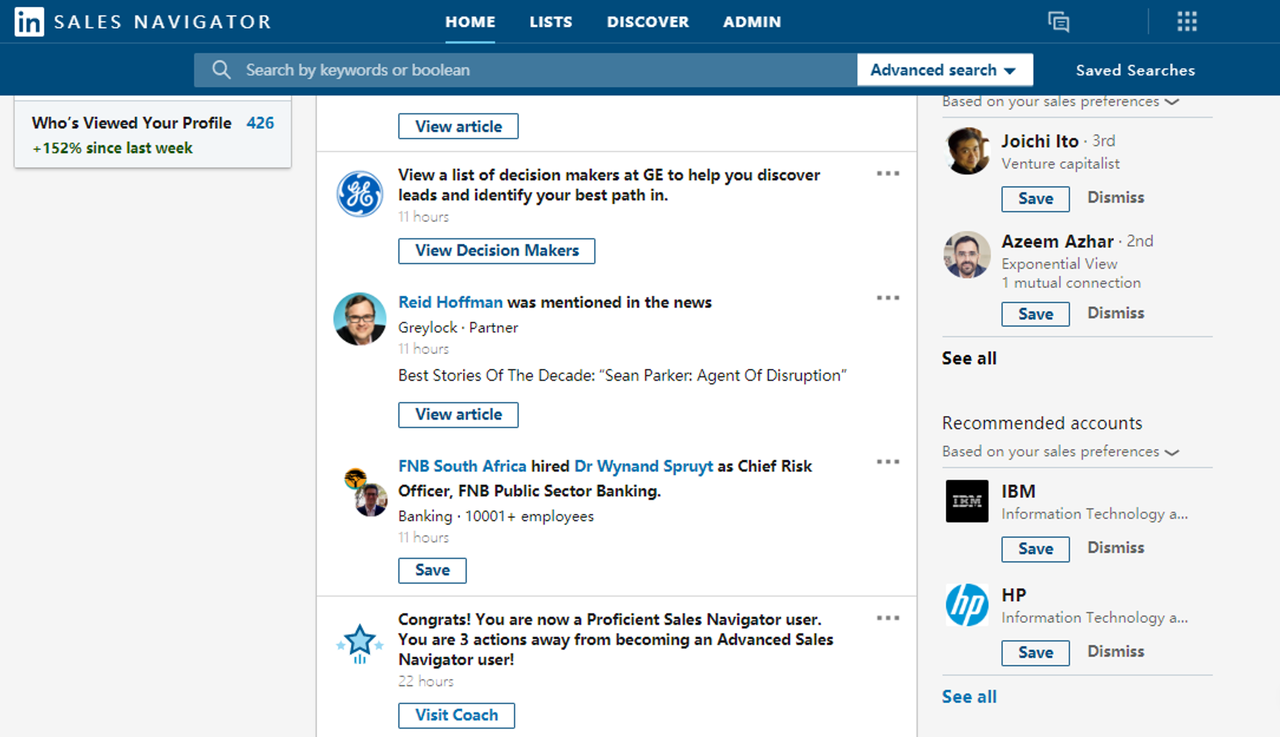This screenshot has height=737, width=1280.
Task: View Joichi Ito's profile photo
Action: 967,152
